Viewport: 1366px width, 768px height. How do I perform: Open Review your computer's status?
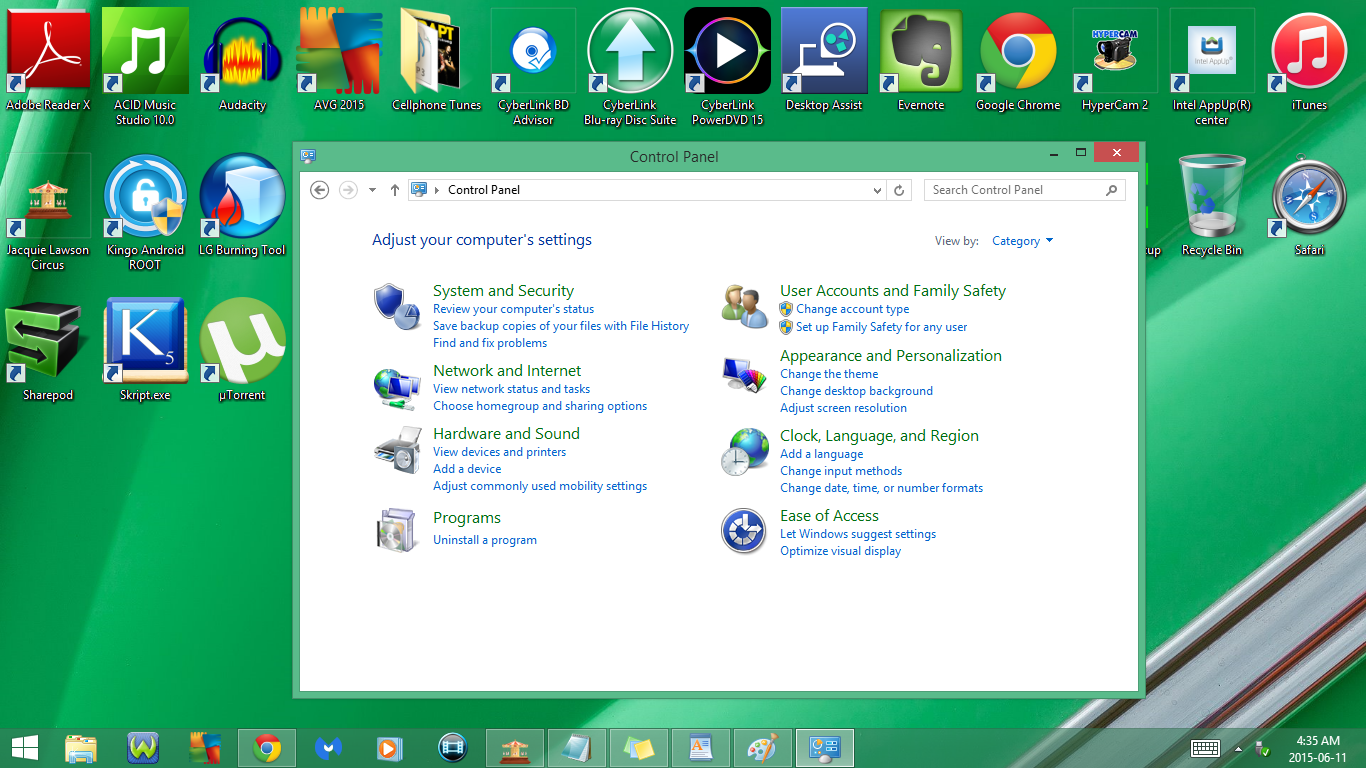click(x=513, y=309)
